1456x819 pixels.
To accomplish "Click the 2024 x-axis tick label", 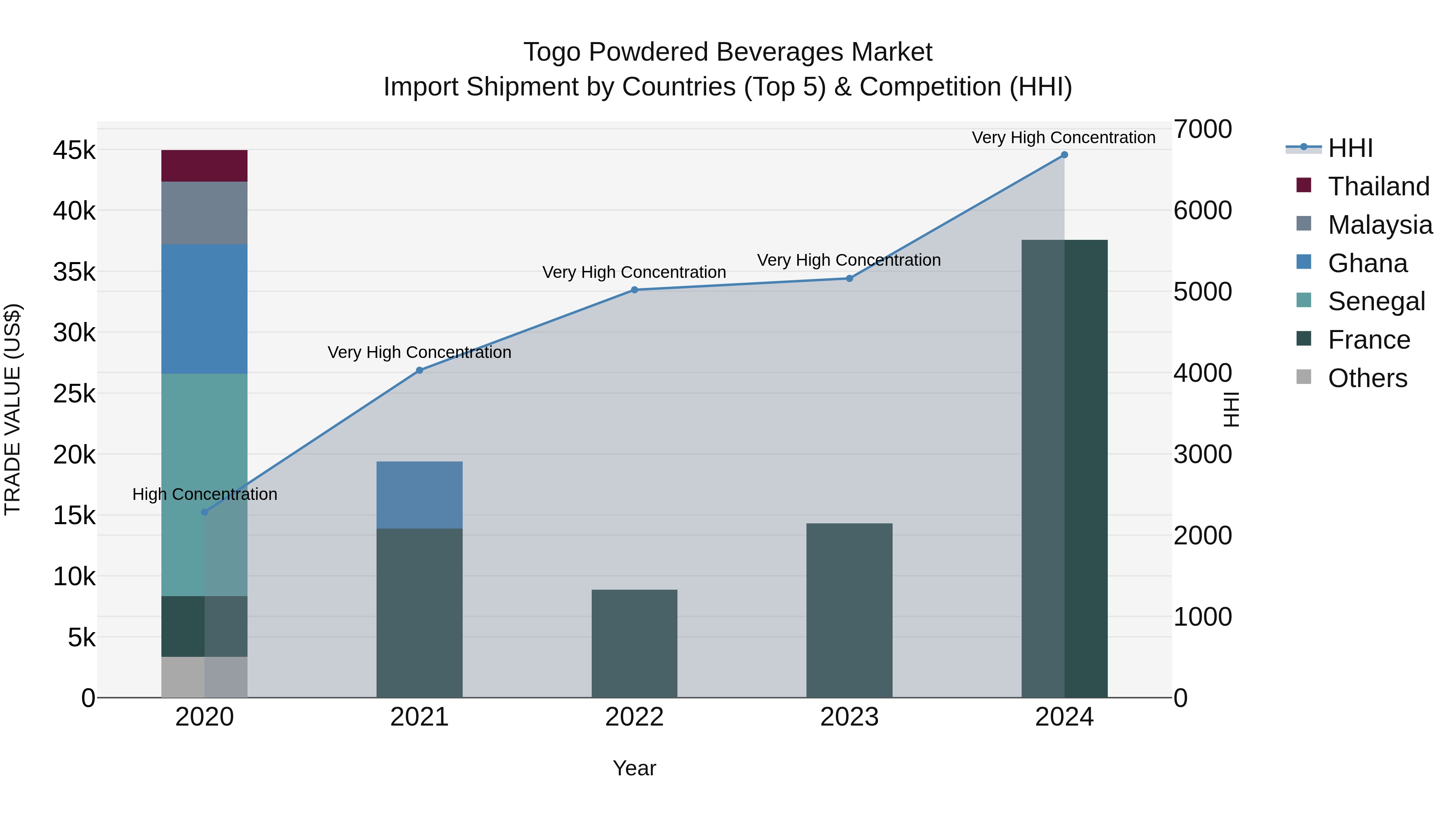I will click(1064, 717).
